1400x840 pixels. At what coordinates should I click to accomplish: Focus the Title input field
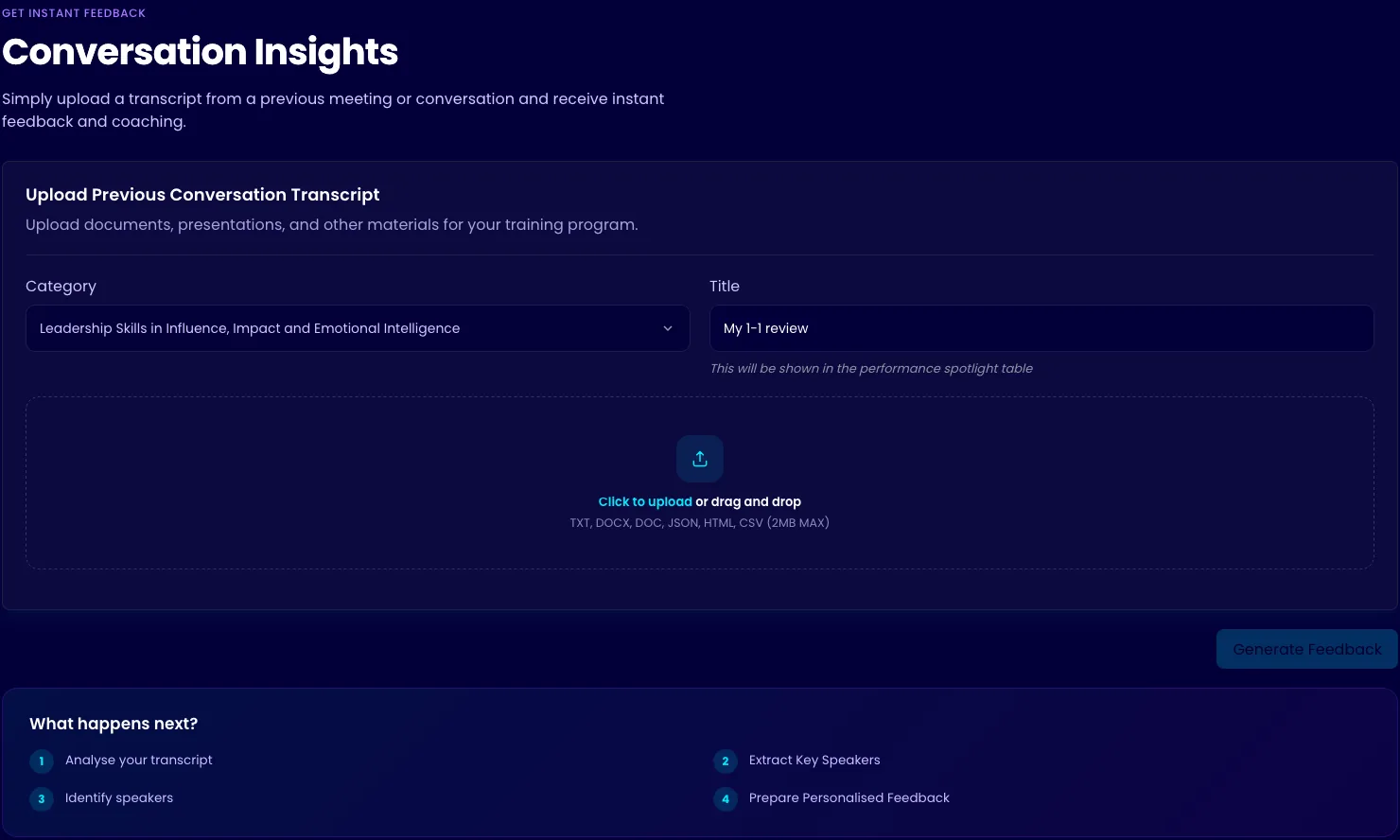pyautogui.click(x=1041, y=328)
